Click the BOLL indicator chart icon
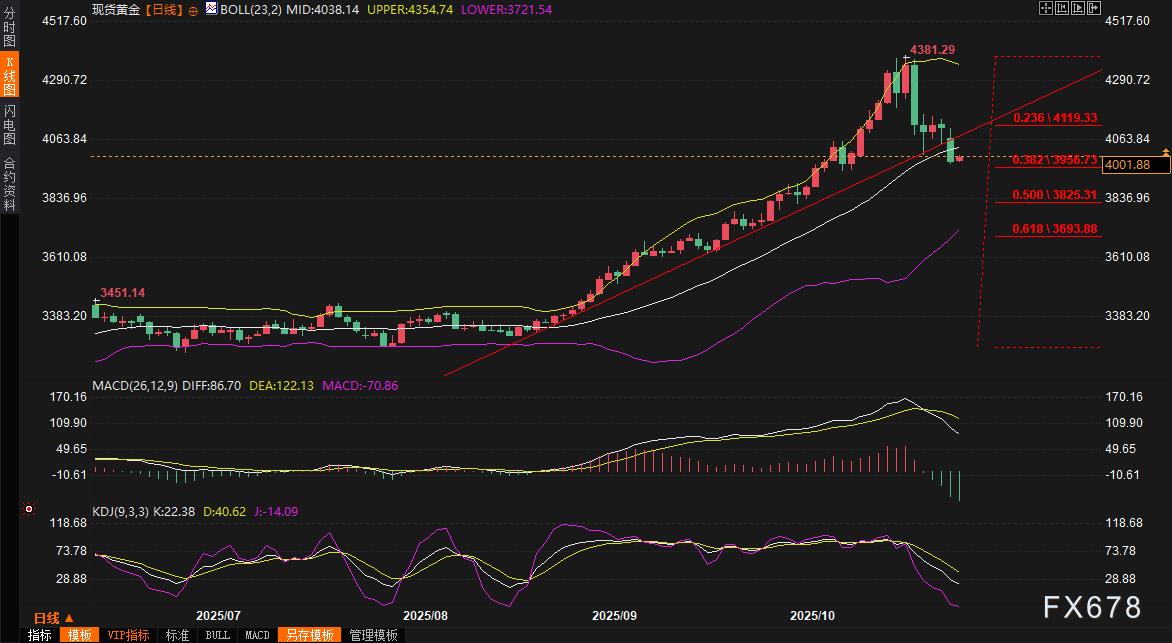 [210, 8]
